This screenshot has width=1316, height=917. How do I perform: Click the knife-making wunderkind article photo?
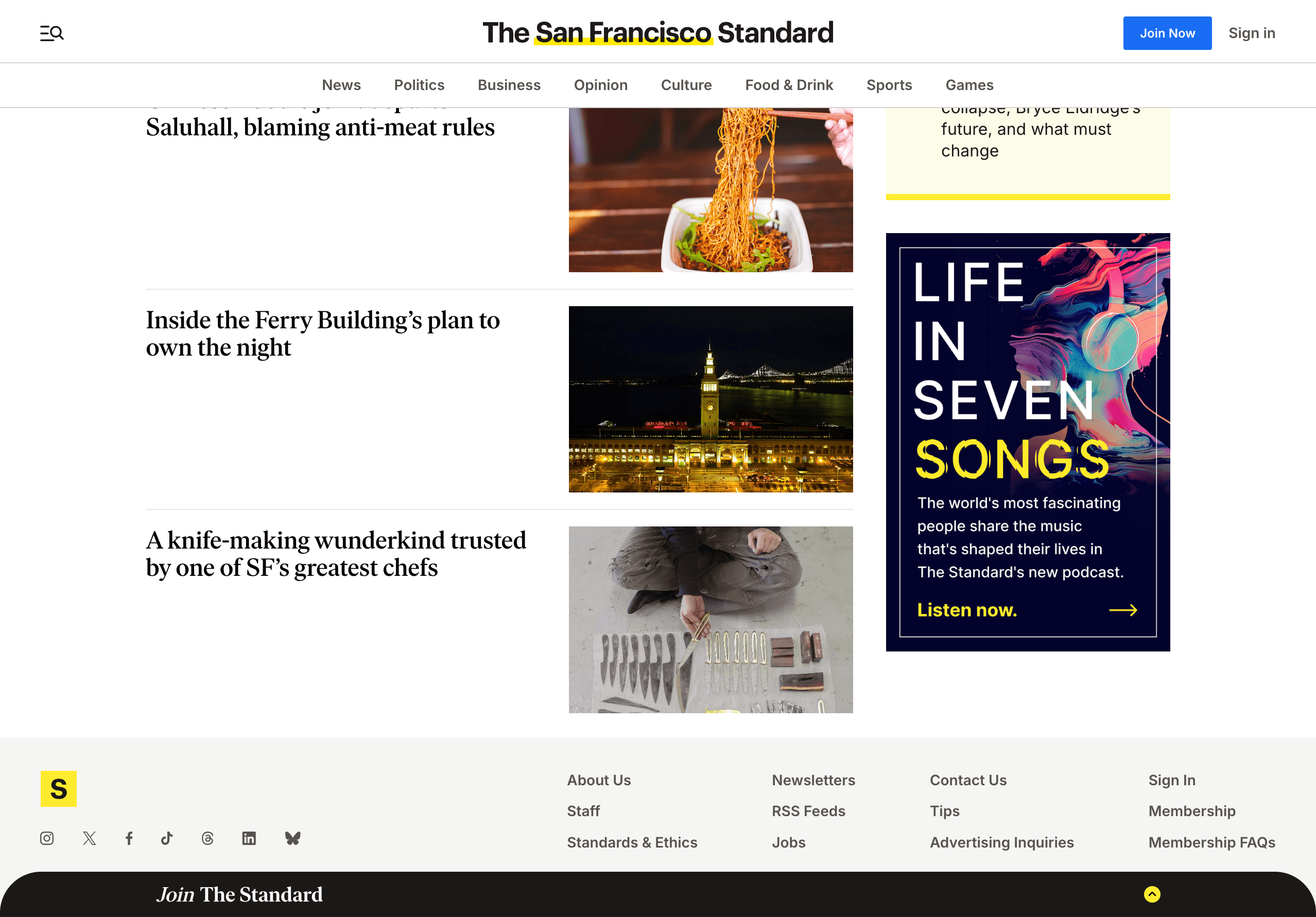[710, 619]
